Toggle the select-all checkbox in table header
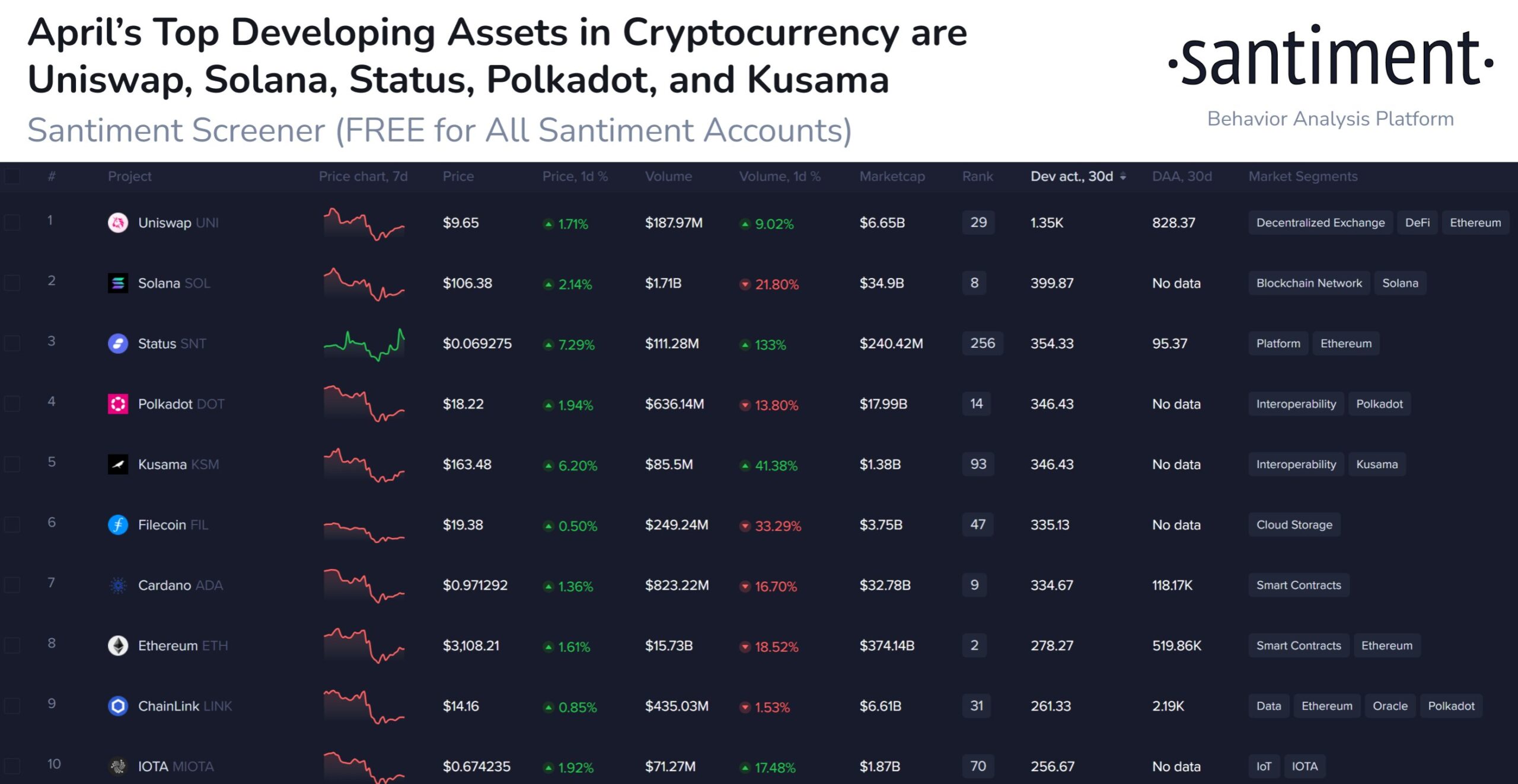Viewport: 1518px width, 784px height. 12,177
